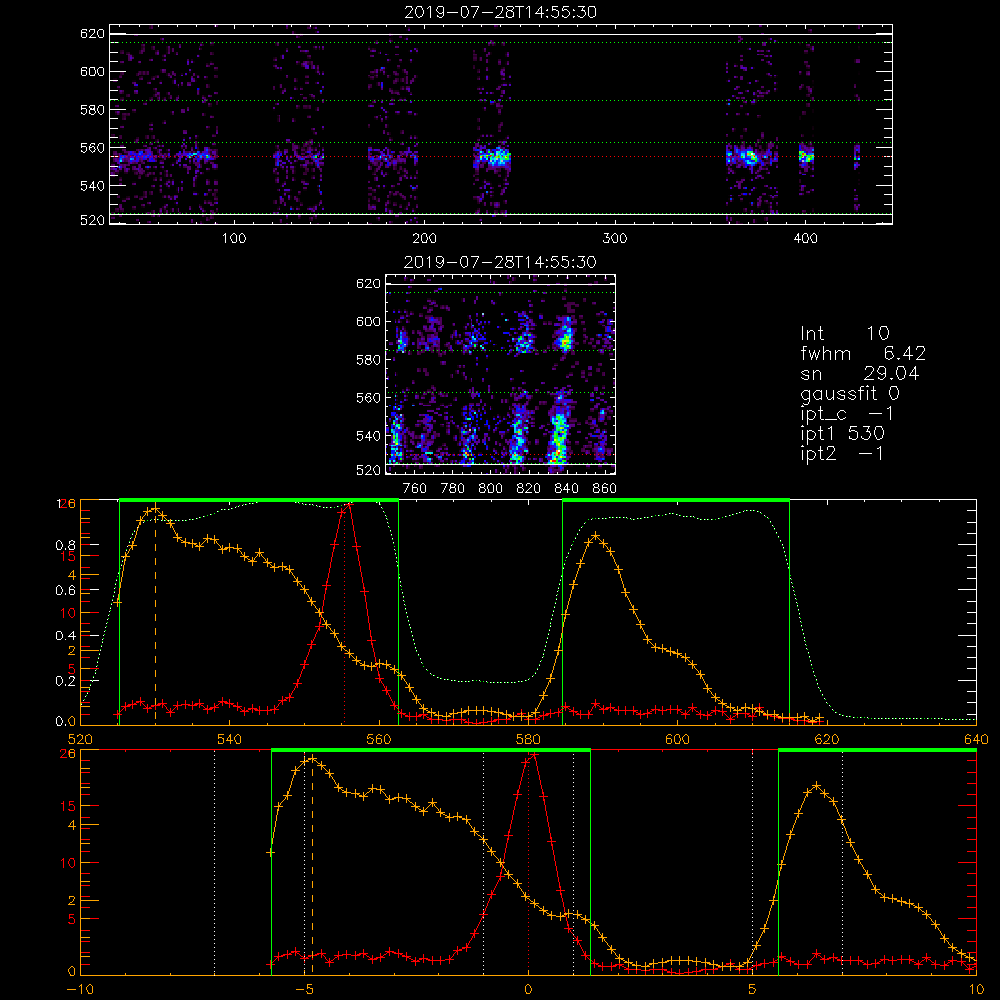Screen dimensions: 1000x1000
Task: Click the red dotted vertical line at zero in lower plot
Action: click(x=528, y=864)
